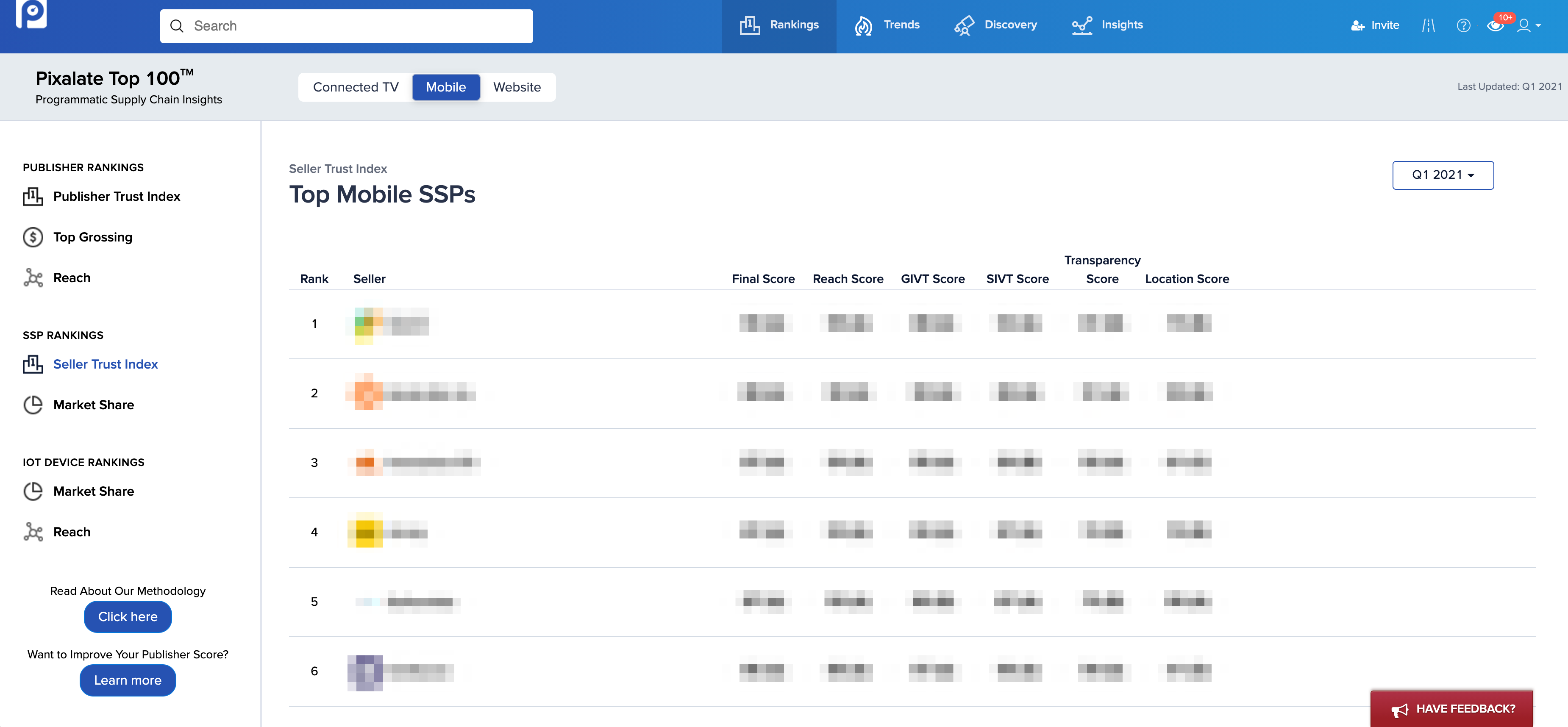Click the Learn more button

(x=128, y=681)
